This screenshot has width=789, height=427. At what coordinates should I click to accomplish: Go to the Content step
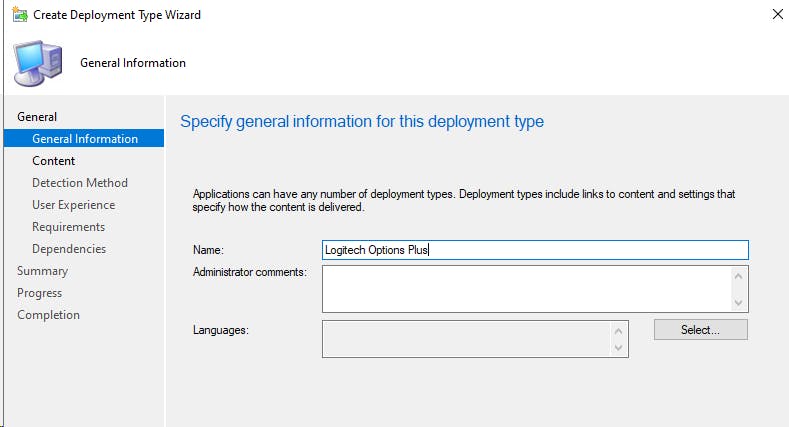(x=54, y=161)
